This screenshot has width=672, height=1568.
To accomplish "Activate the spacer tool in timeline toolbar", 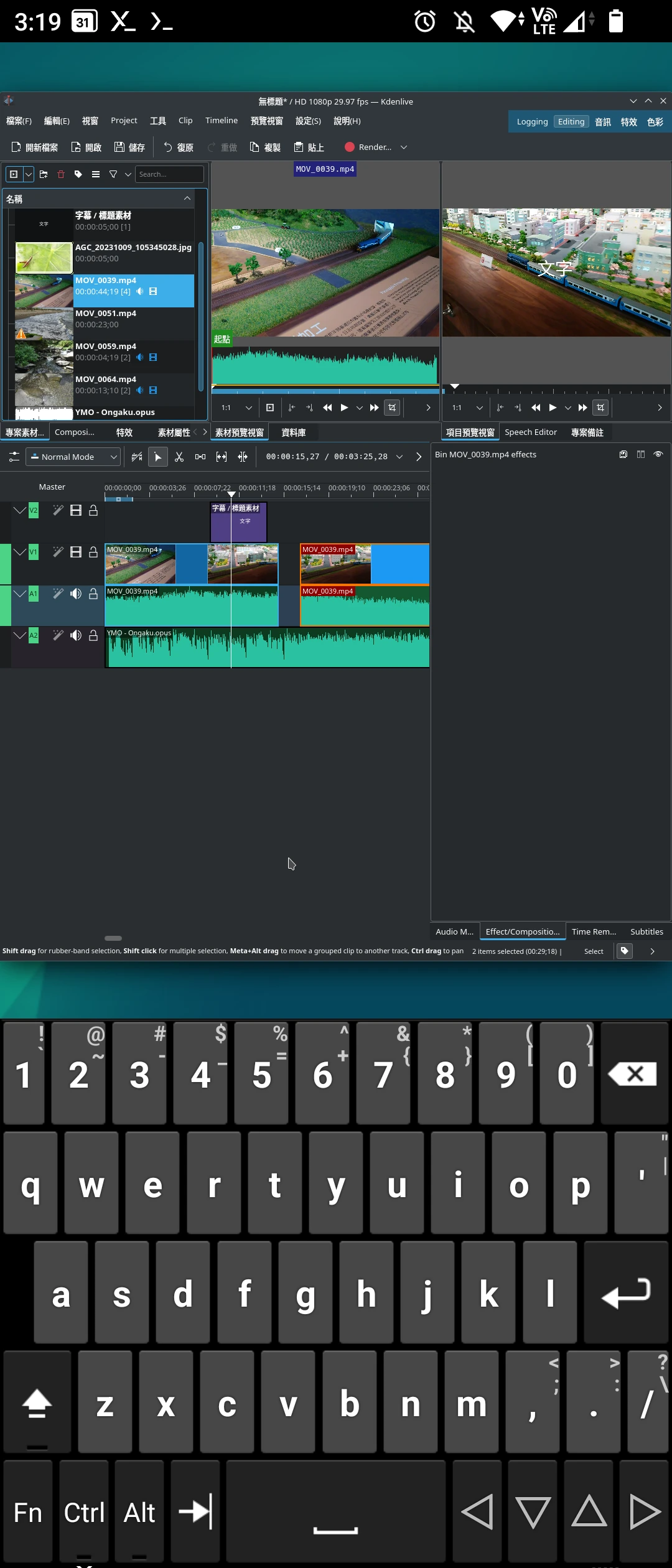I will 200,457.
